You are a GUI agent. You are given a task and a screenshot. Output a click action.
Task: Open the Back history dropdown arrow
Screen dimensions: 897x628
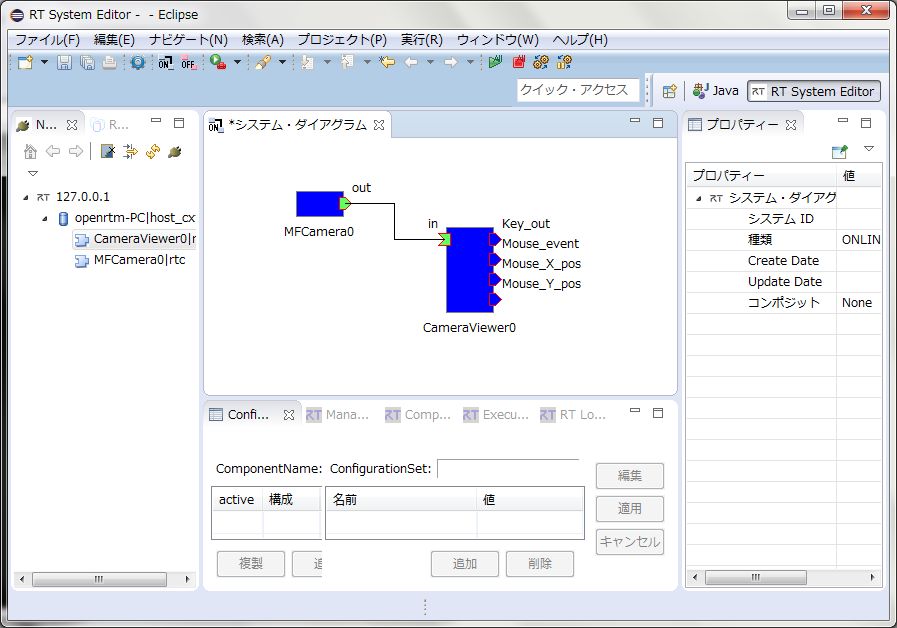pyautogui.click(x=430, y=62)
